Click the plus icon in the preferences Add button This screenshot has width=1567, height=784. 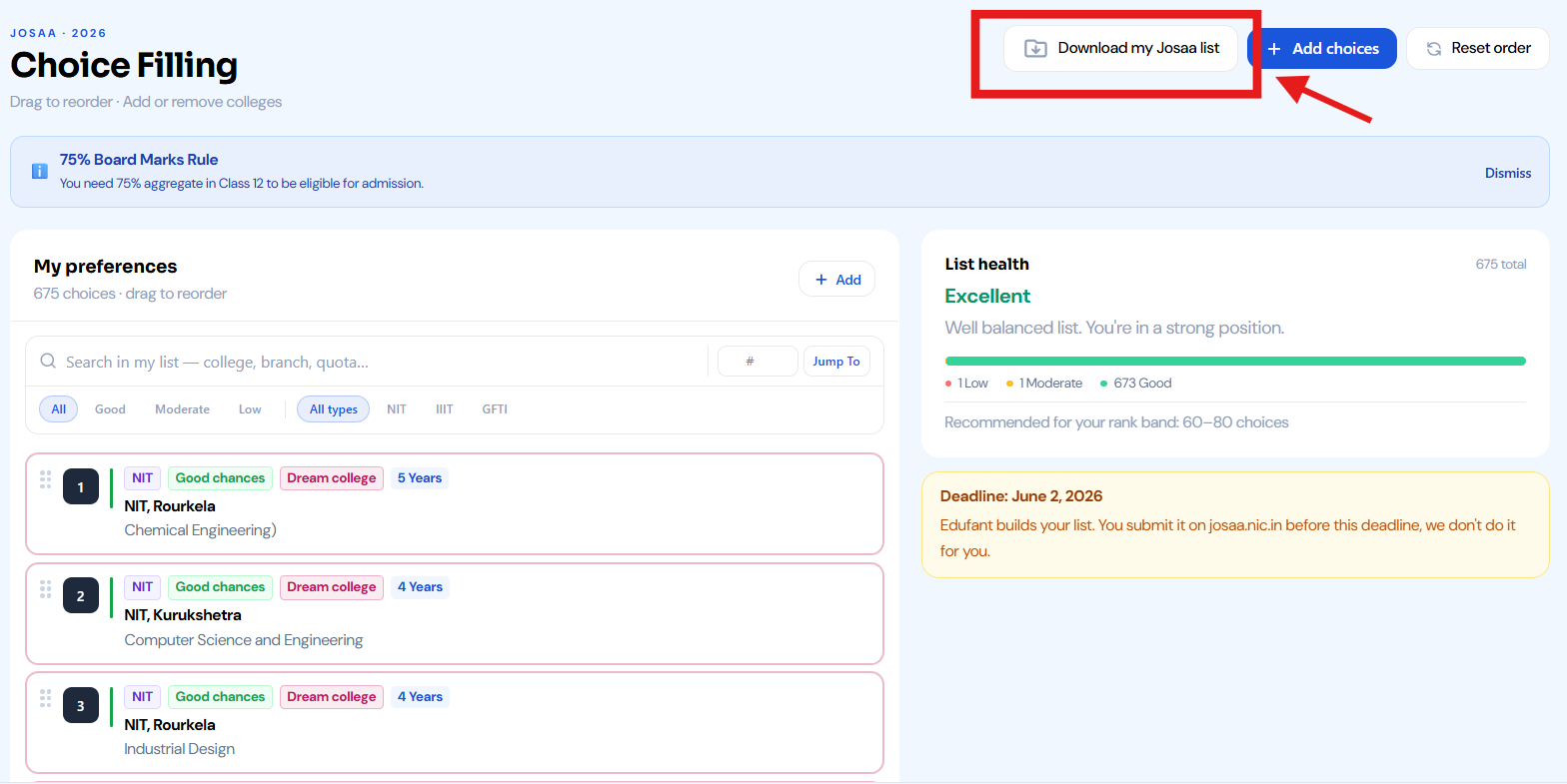coord(821,280)
